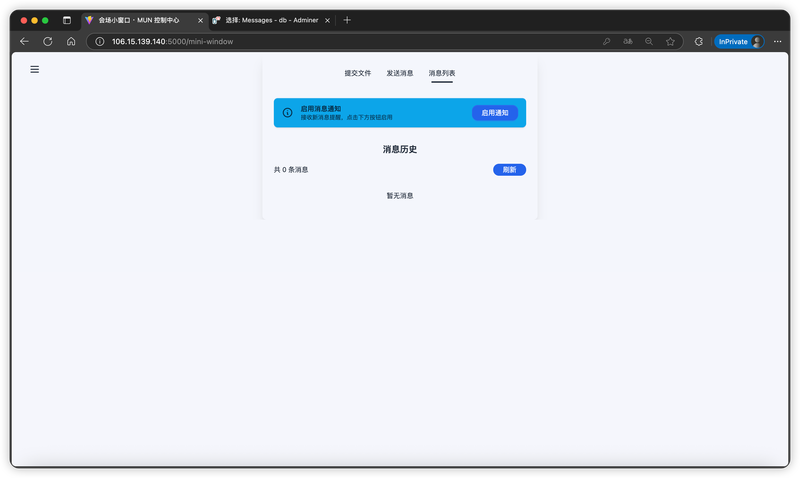Viewport: 800px width, 478px height.
Task: Switch to the 发送消息 tab
Action: (x=399, y=73)
